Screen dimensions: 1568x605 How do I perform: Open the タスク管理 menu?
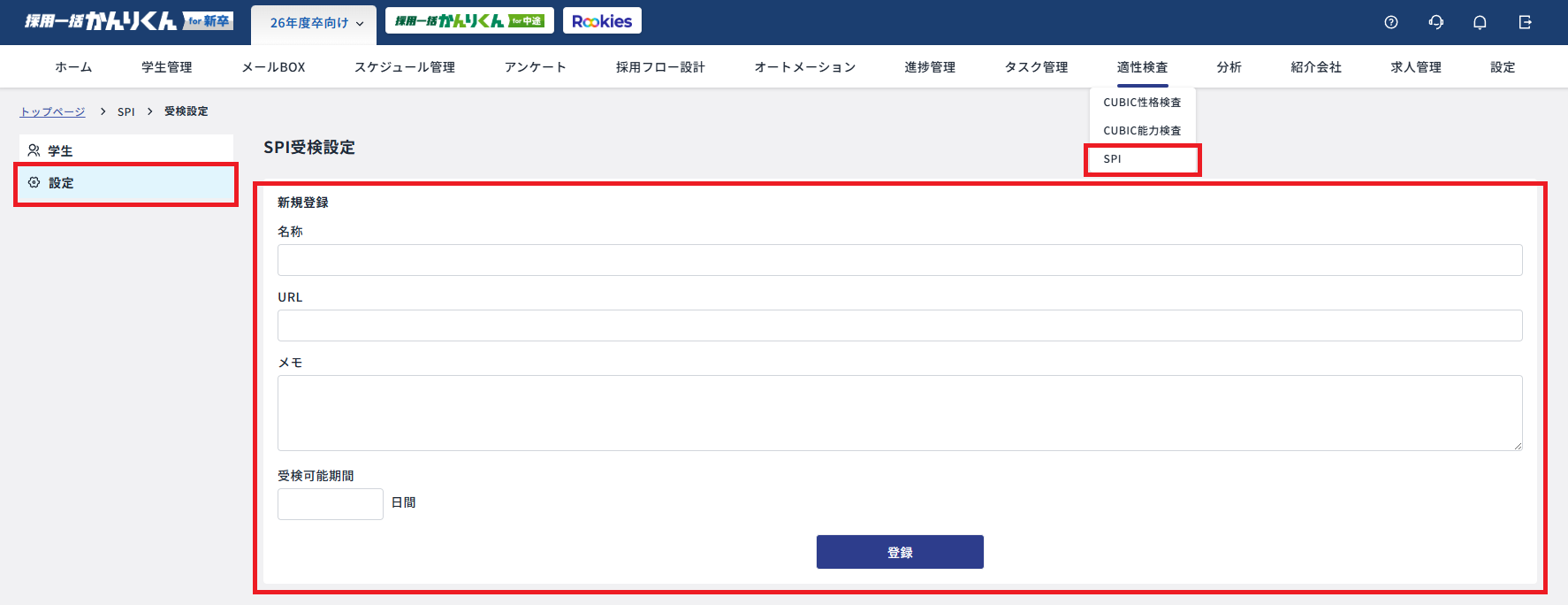point(1036,67)
